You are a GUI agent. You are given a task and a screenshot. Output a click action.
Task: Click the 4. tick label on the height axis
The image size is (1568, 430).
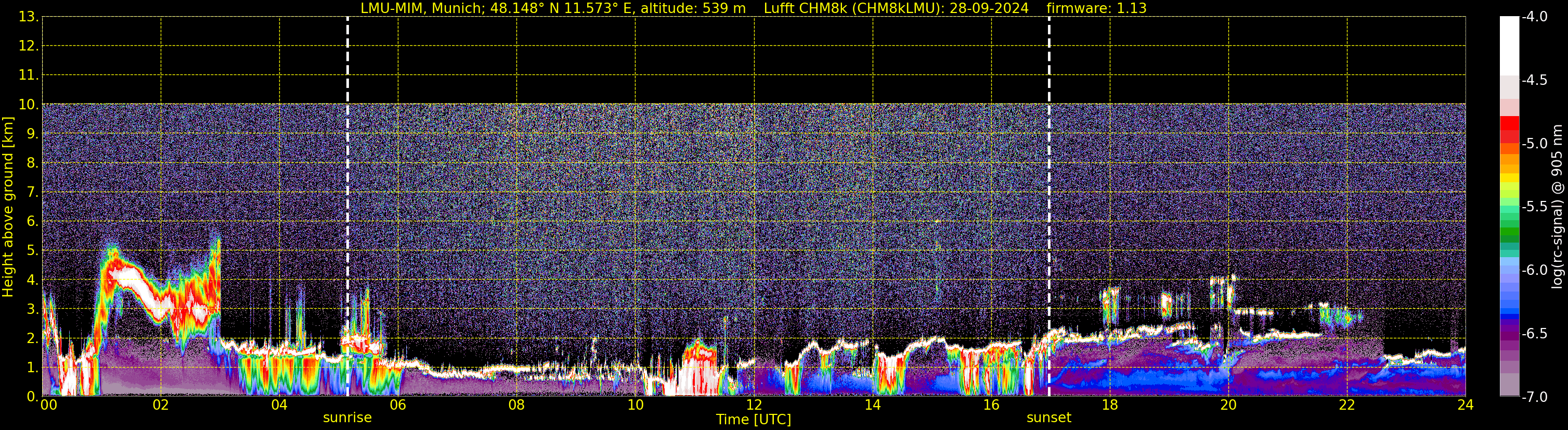[x=32, y=280]
